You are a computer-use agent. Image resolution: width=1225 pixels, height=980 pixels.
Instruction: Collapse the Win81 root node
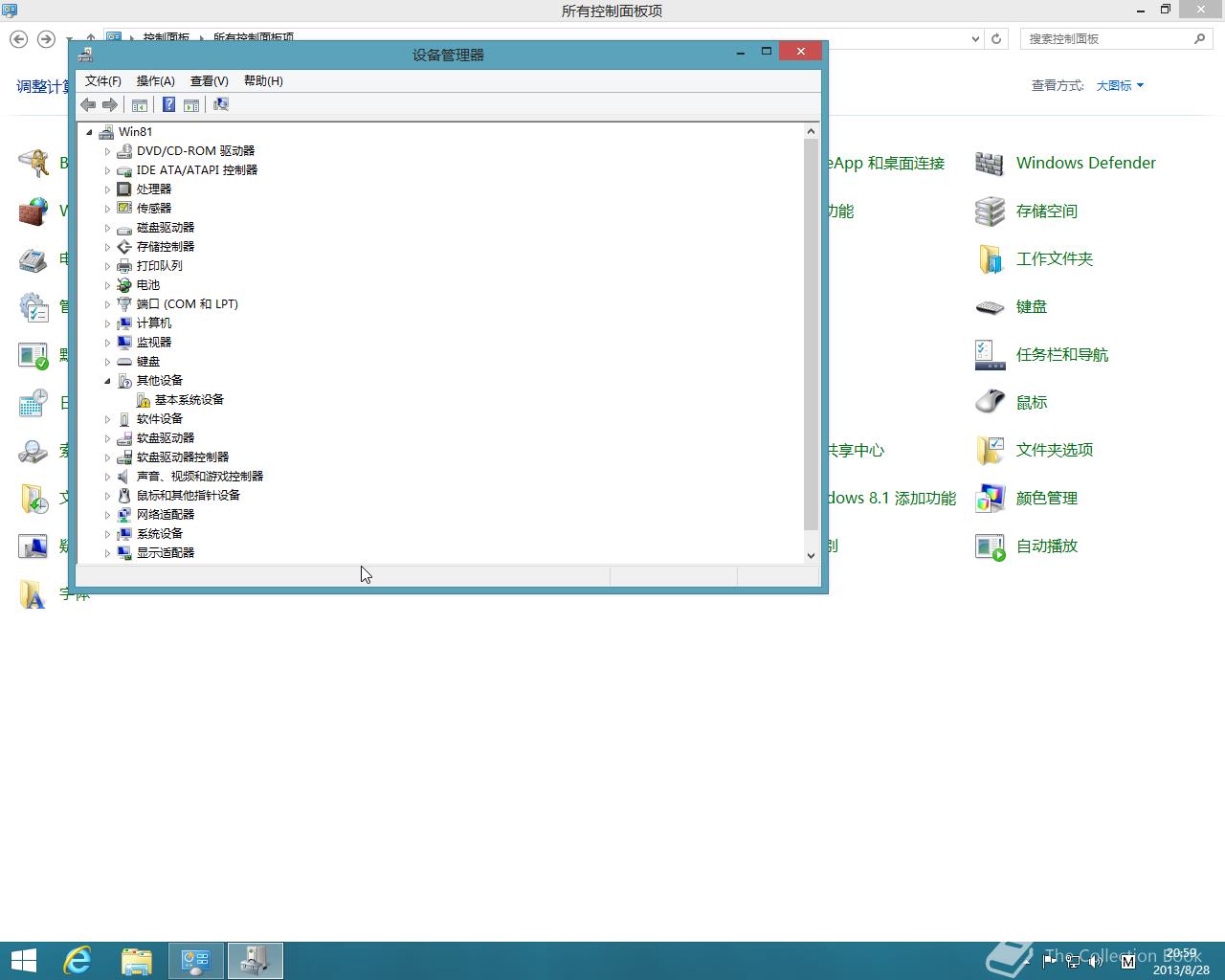pyautogui.click(x=89, y=132)
